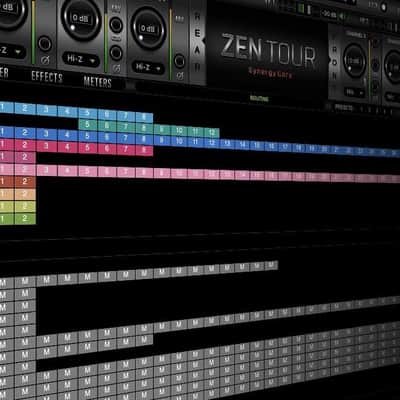
Task: Select slot 5 in the teal routing row
Action: tap(87, 124)
